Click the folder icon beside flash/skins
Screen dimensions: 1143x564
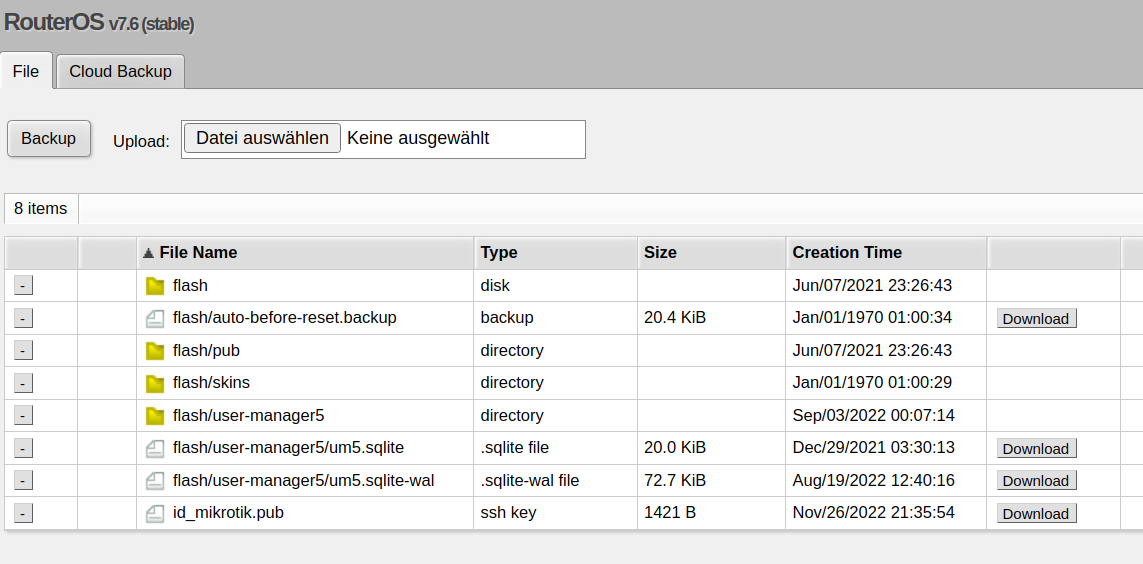coord(155,383)
